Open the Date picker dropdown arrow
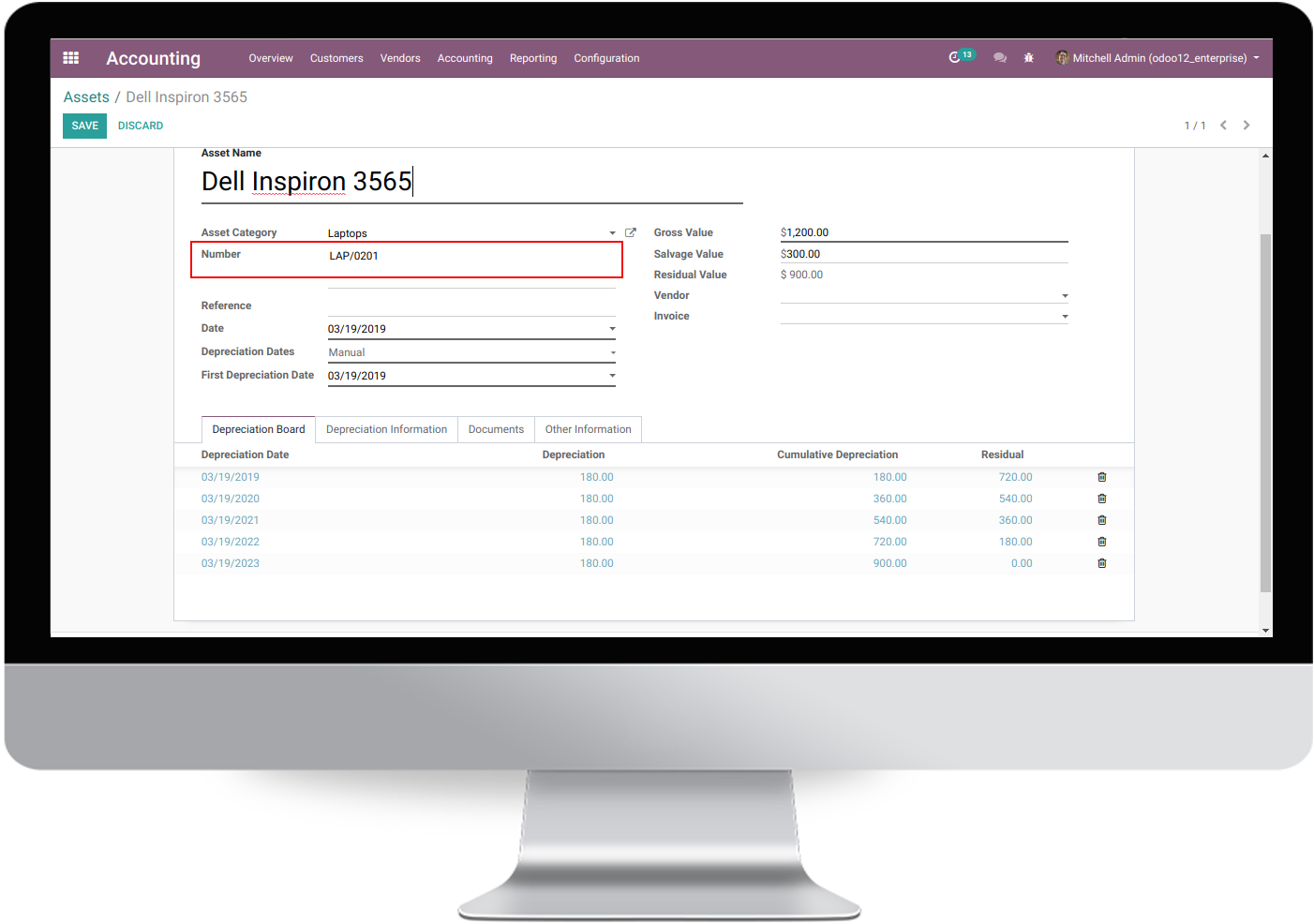This screenshot has width=1314, height=924. click(x=612, y=329)
